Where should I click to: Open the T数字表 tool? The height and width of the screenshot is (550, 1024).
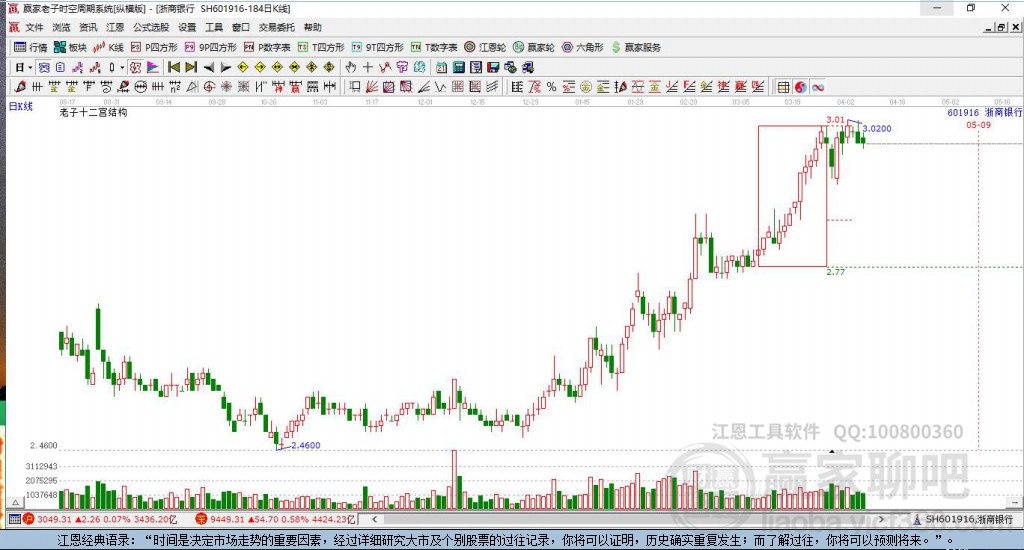click(434, 47)
